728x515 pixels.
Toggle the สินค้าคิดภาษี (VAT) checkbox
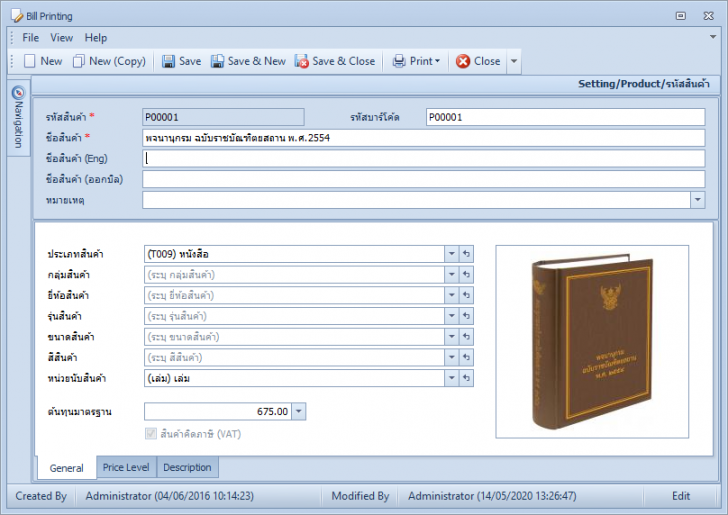coord(151,434)
